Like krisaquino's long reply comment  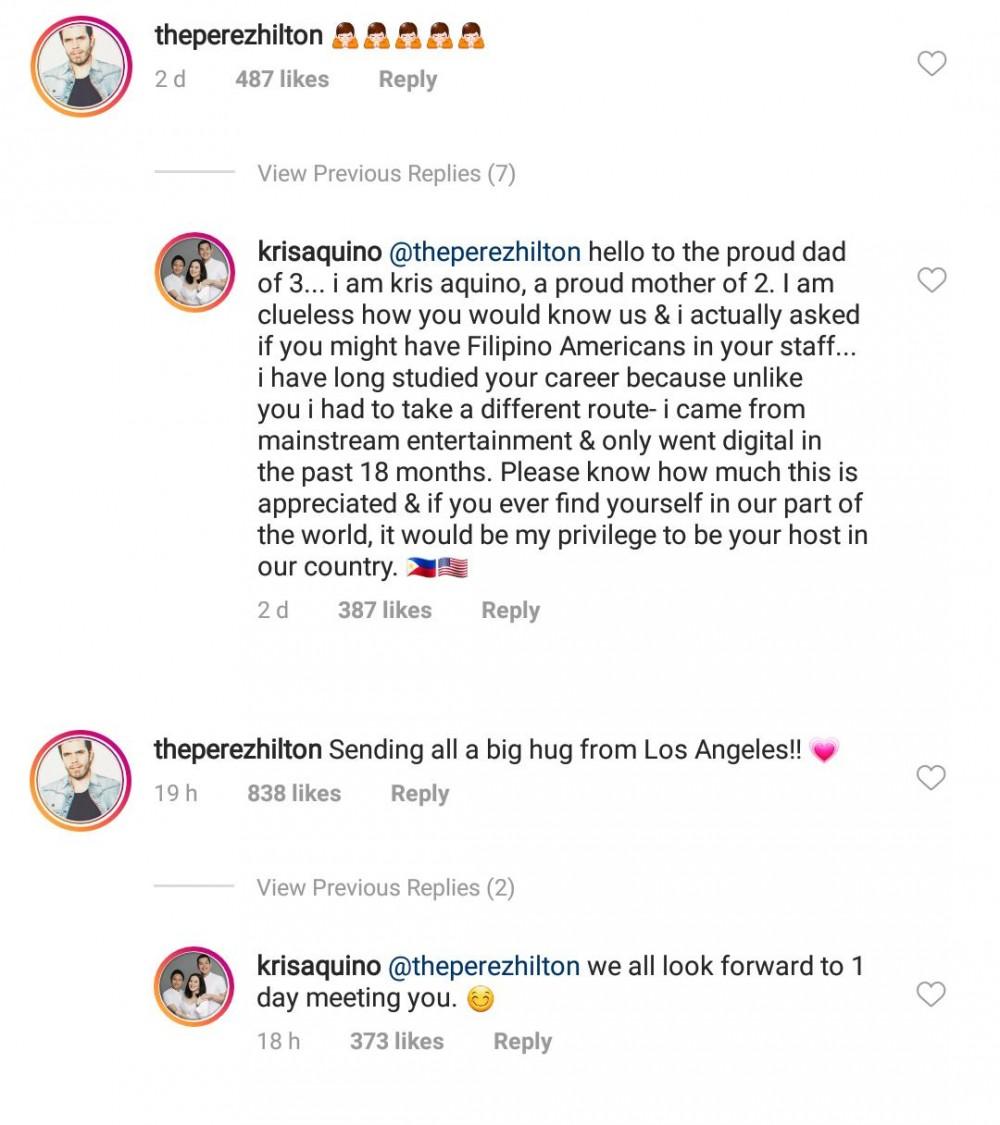(931, 281)
